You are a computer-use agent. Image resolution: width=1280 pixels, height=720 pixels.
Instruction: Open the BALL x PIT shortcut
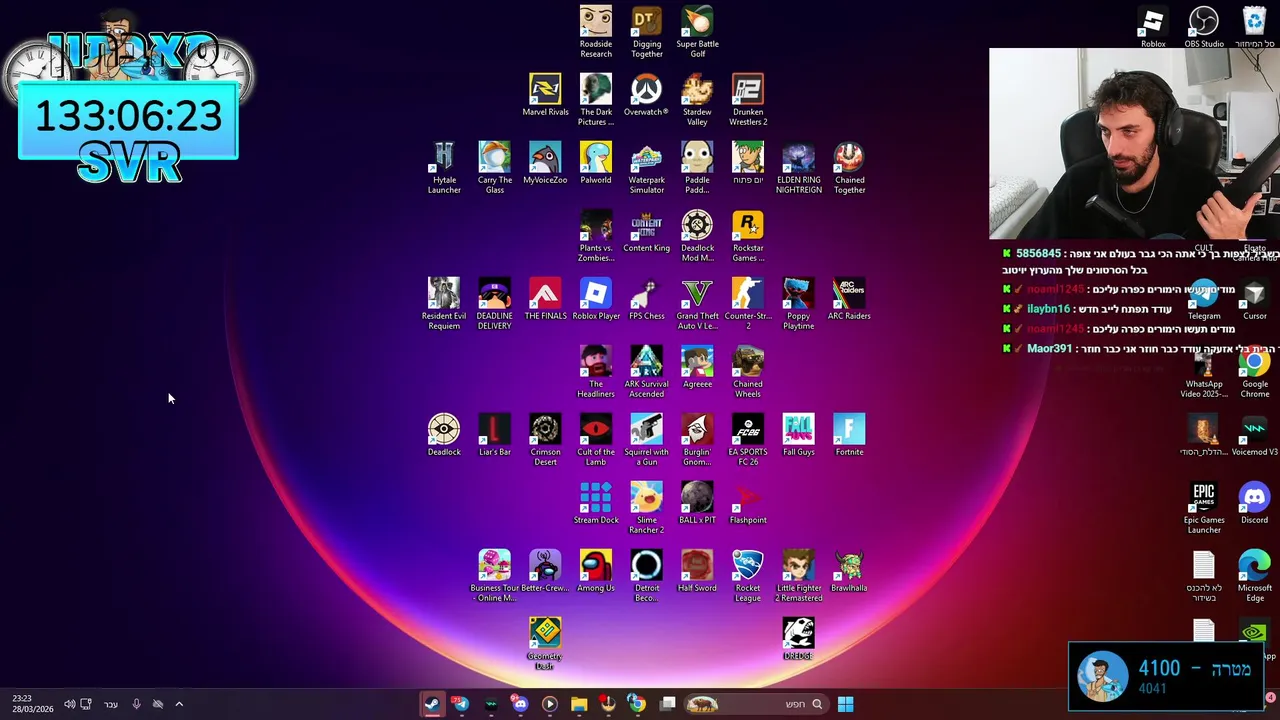[x=697, y=503]
